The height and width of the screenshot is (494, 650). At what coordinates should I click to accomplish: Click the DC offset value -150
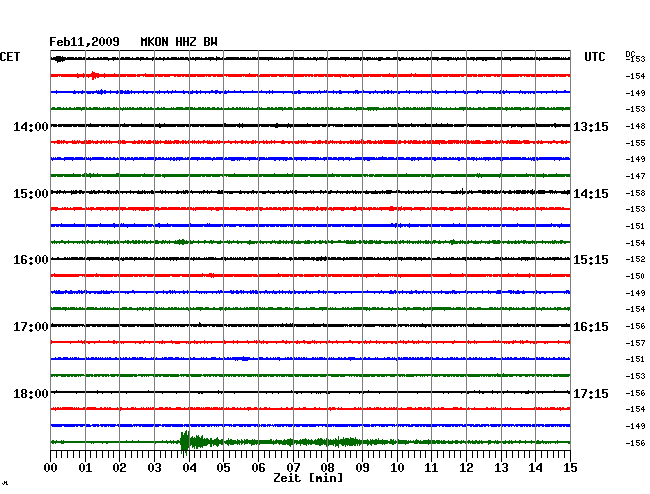tap(635, 276)
